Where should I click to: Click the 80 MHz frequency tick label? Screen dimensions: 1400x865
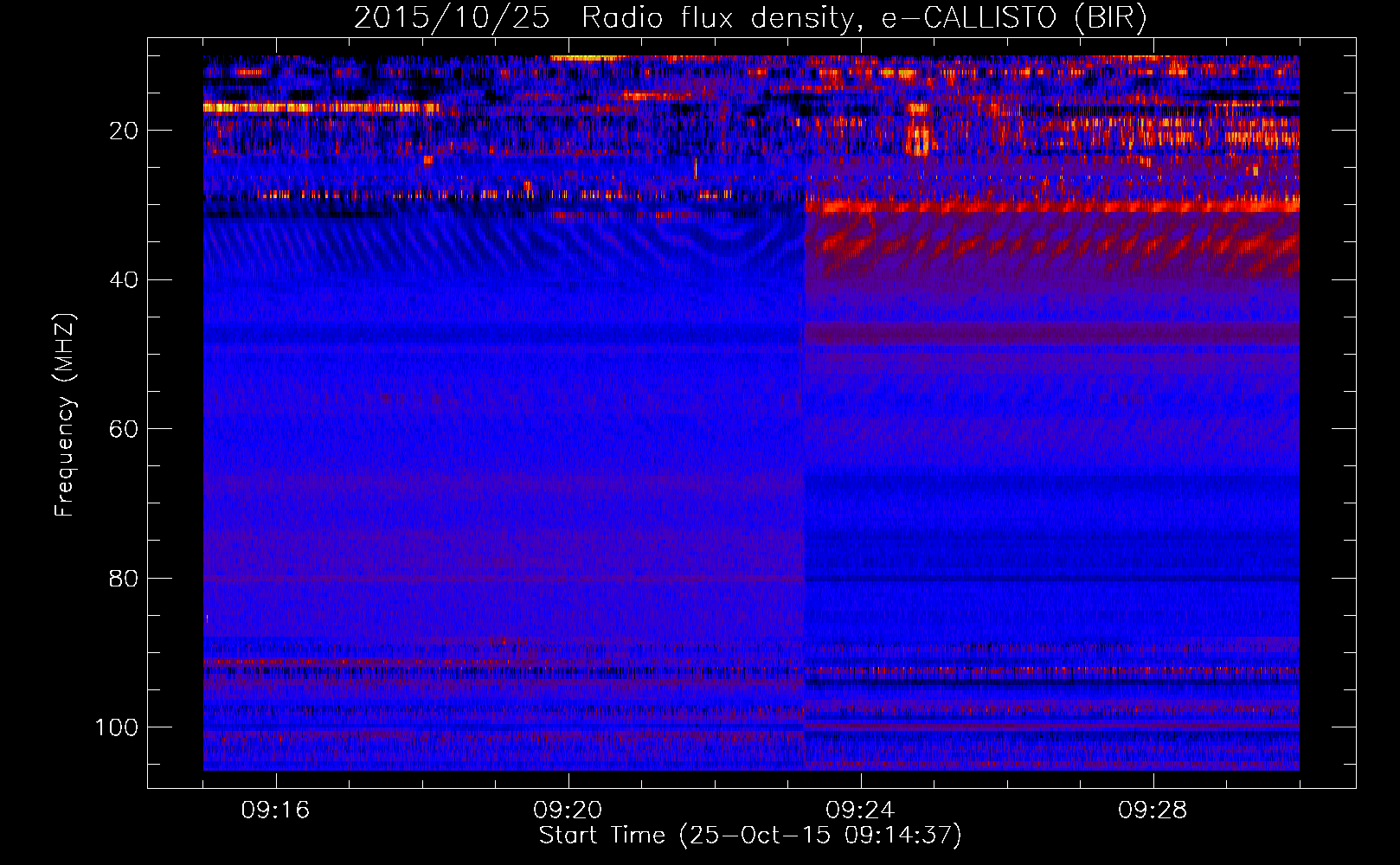tap(124, 578)
